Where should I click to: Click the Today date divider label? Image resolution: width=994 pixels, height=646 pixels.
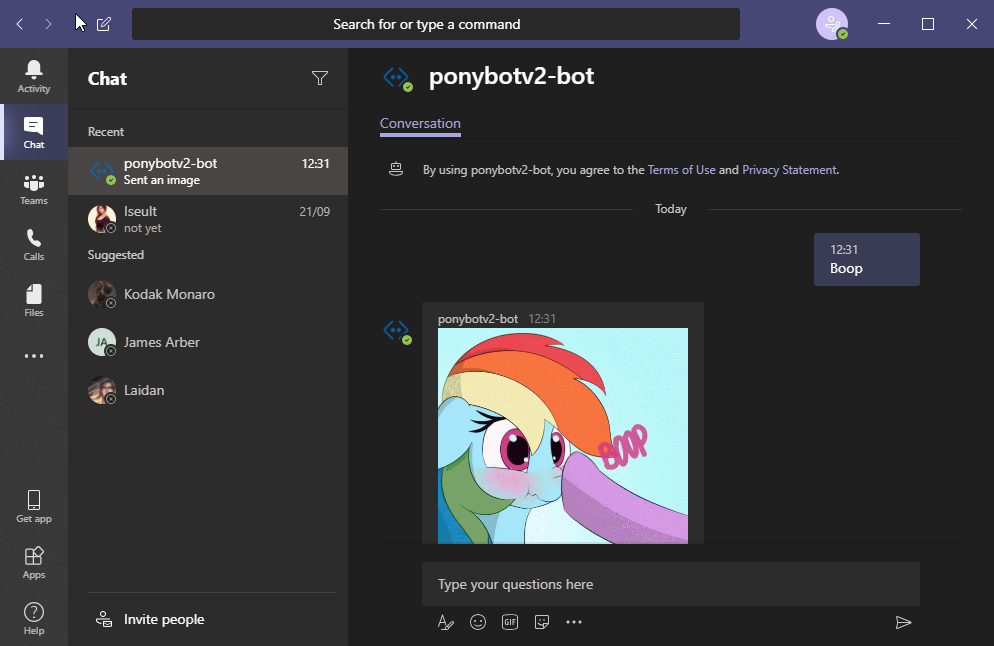pyautogui.click(x=671, y=209)
